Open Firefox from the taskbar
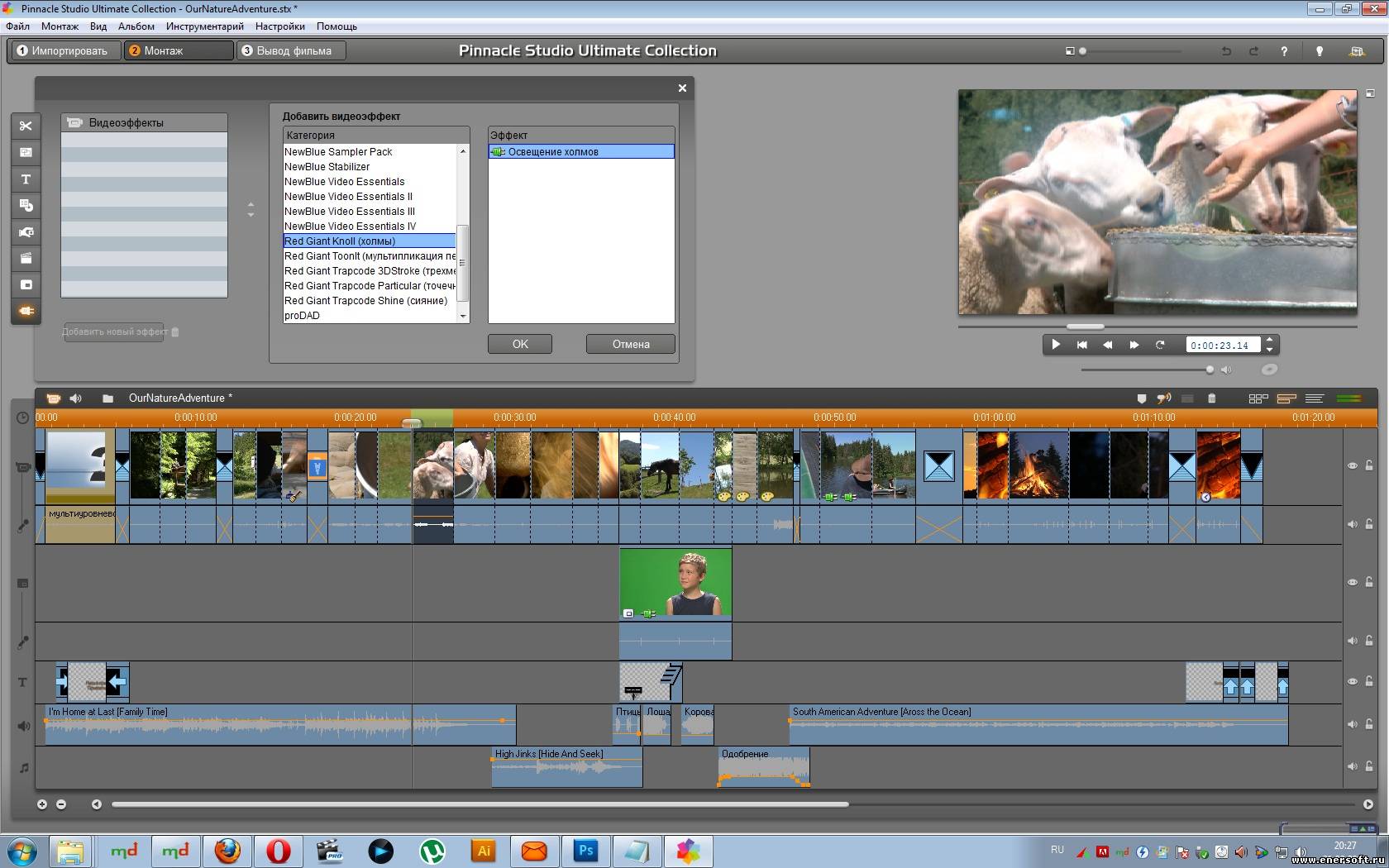Screen dimensions: 1389x868 point(227,851)
